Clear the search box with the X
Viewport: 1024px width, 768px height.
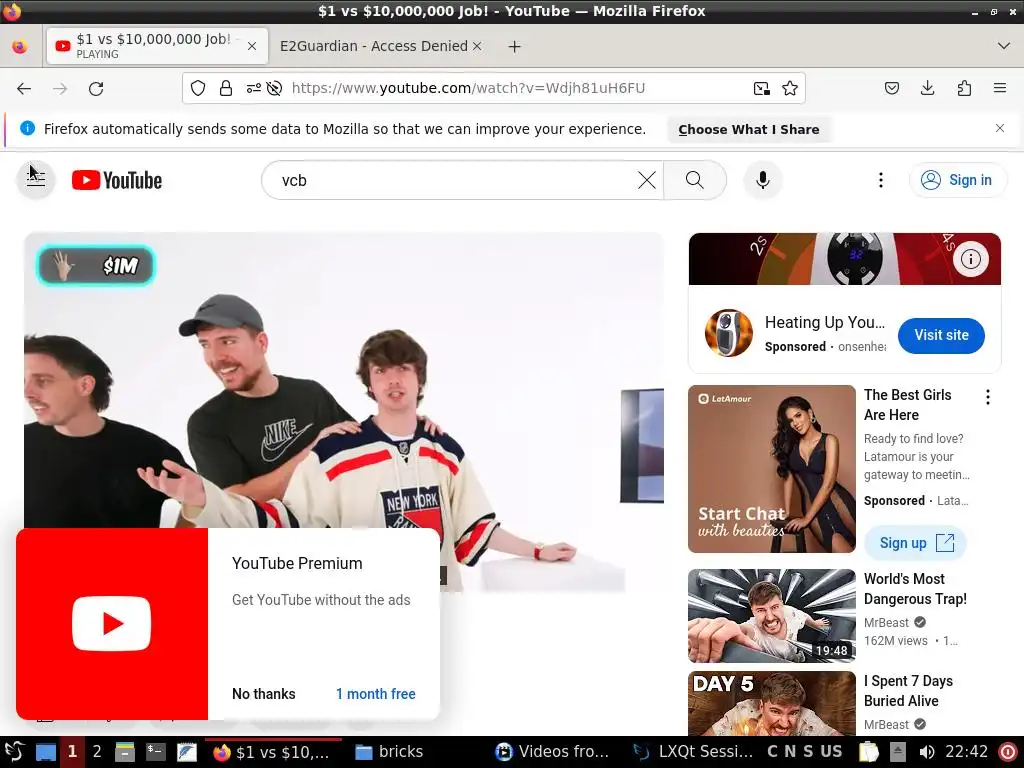647,180
